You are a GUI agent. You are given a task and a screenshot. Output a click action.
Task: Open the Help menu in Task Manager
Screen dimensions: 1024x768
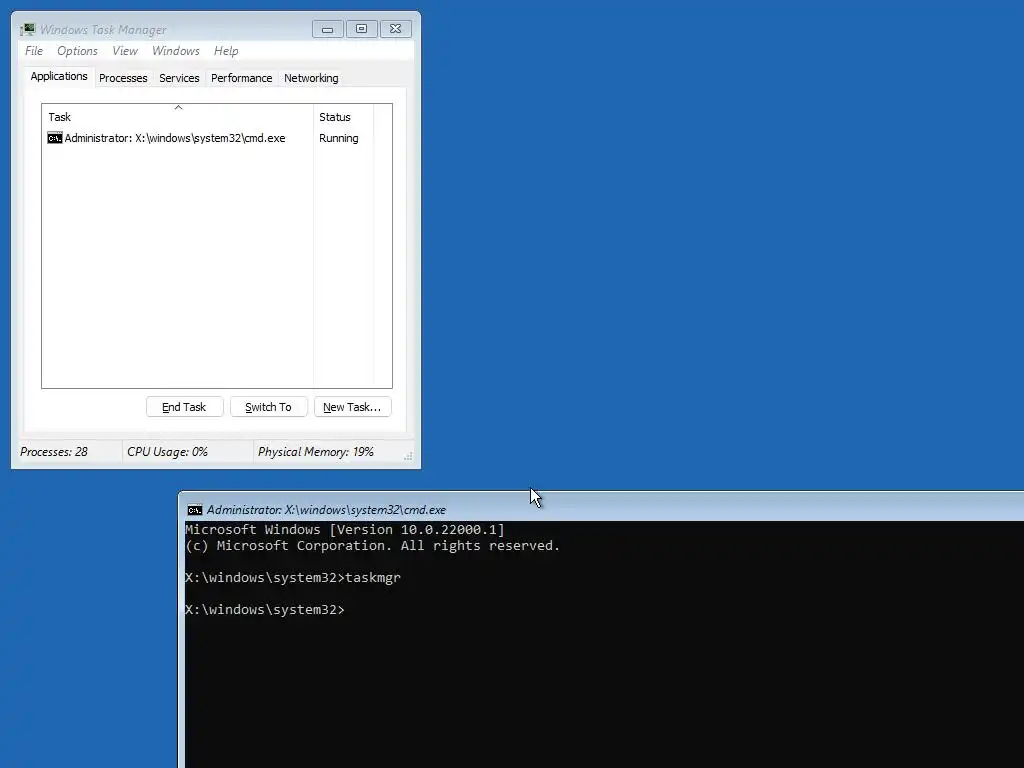pos(226,51)
